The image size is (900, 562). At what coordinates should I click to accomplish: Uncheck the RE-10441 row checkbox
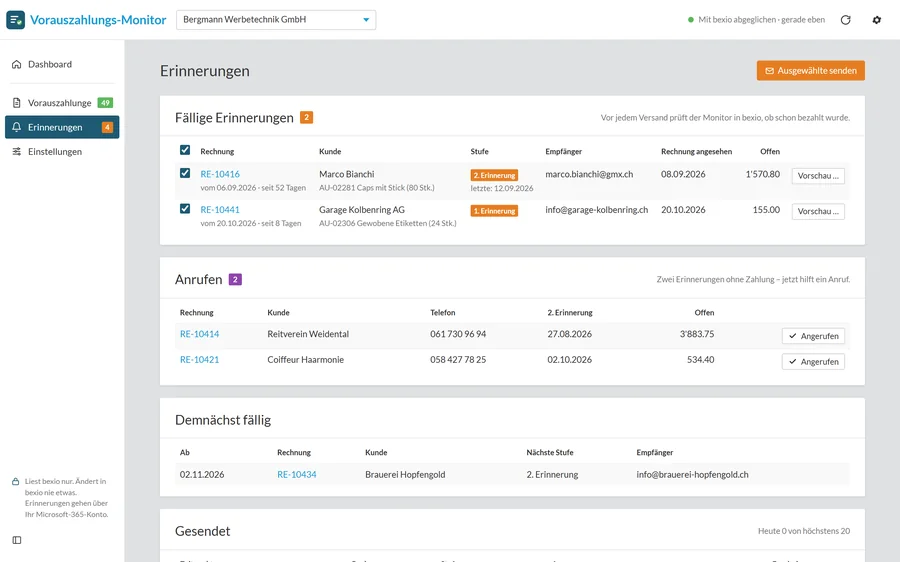coord(185,208)
